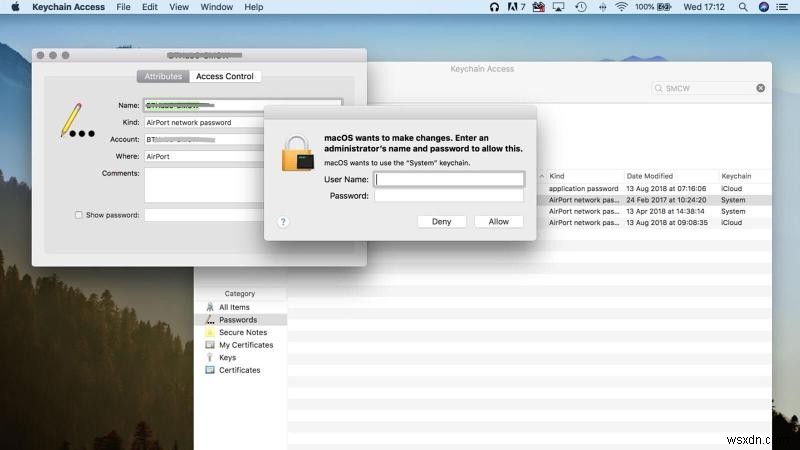Select the 13 Apr 2018 AirPort row
800x450 pixels.
[x=655, y=211]
